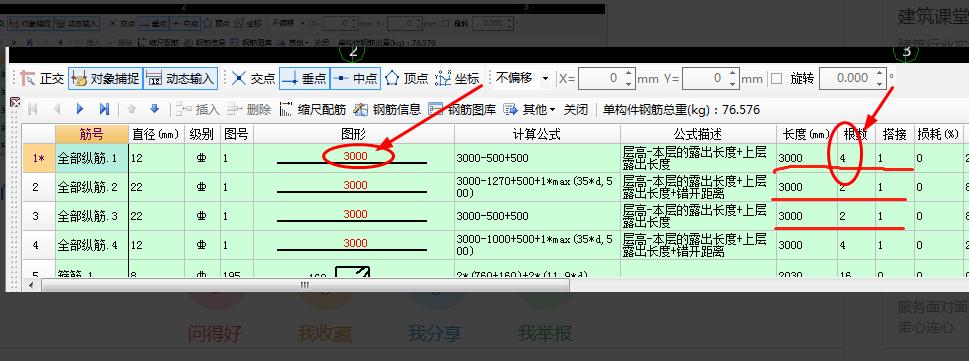Click the 旋转 angle input field

(x=847, y=79)
